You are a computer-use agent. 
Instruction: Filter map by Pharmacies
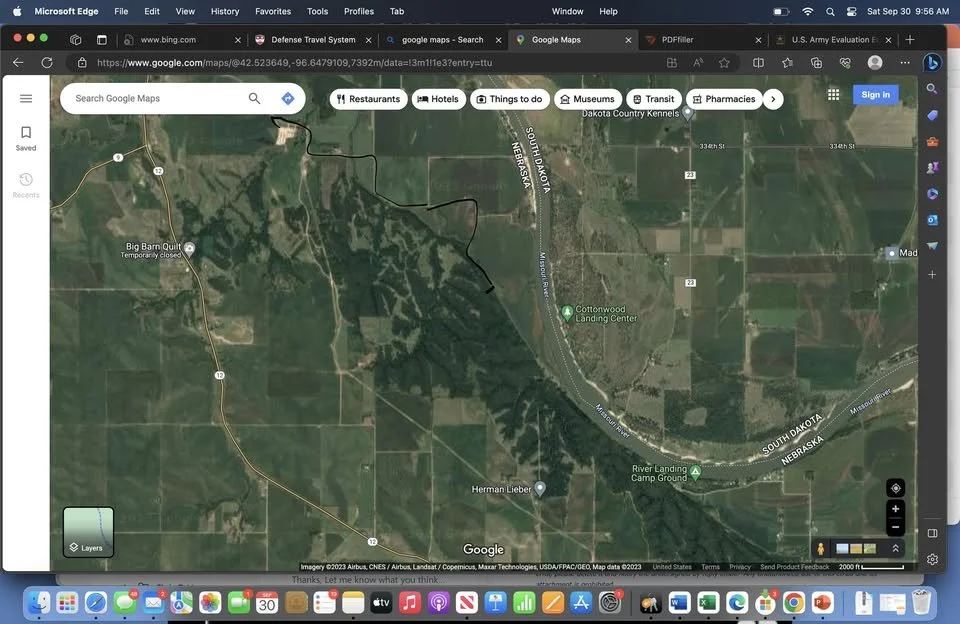pyautogui.click(x=724, y=99)
